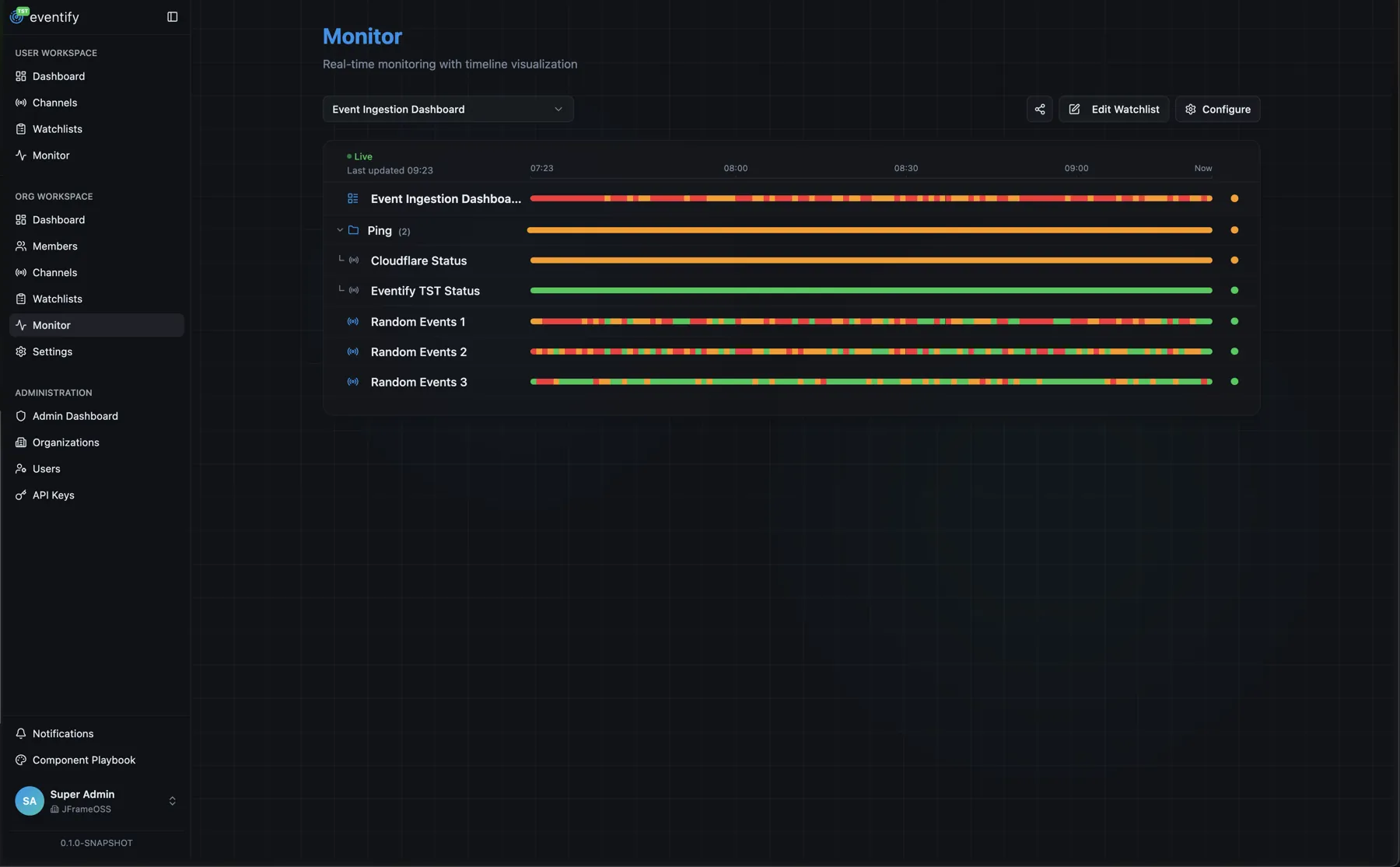
Task: Open Notifications via the bell icon
Action: click(x=21, y=733)
